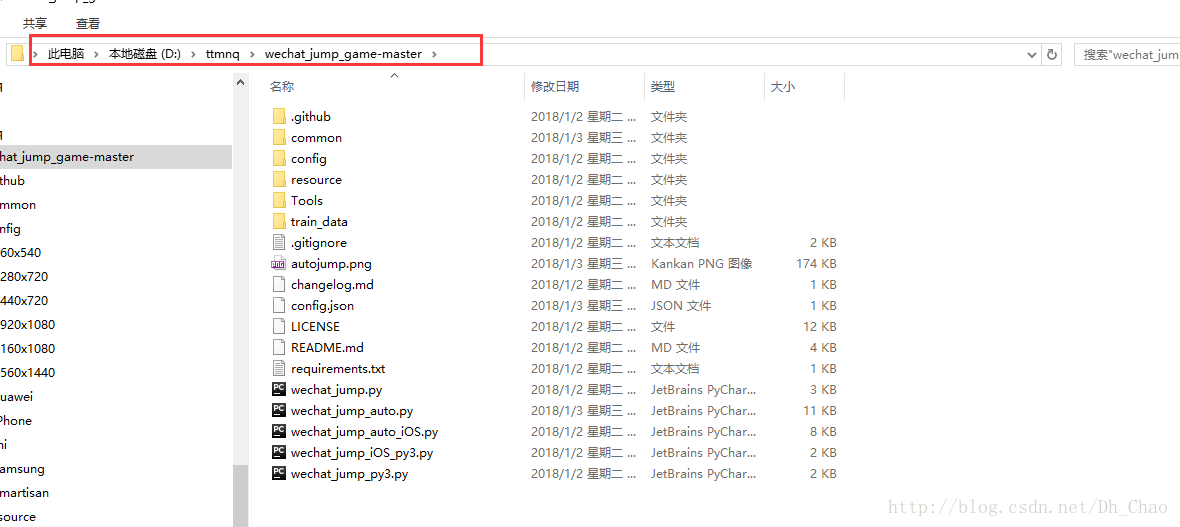
Task: Click the changelog.md file icon
Action: (x=278, y=285)
